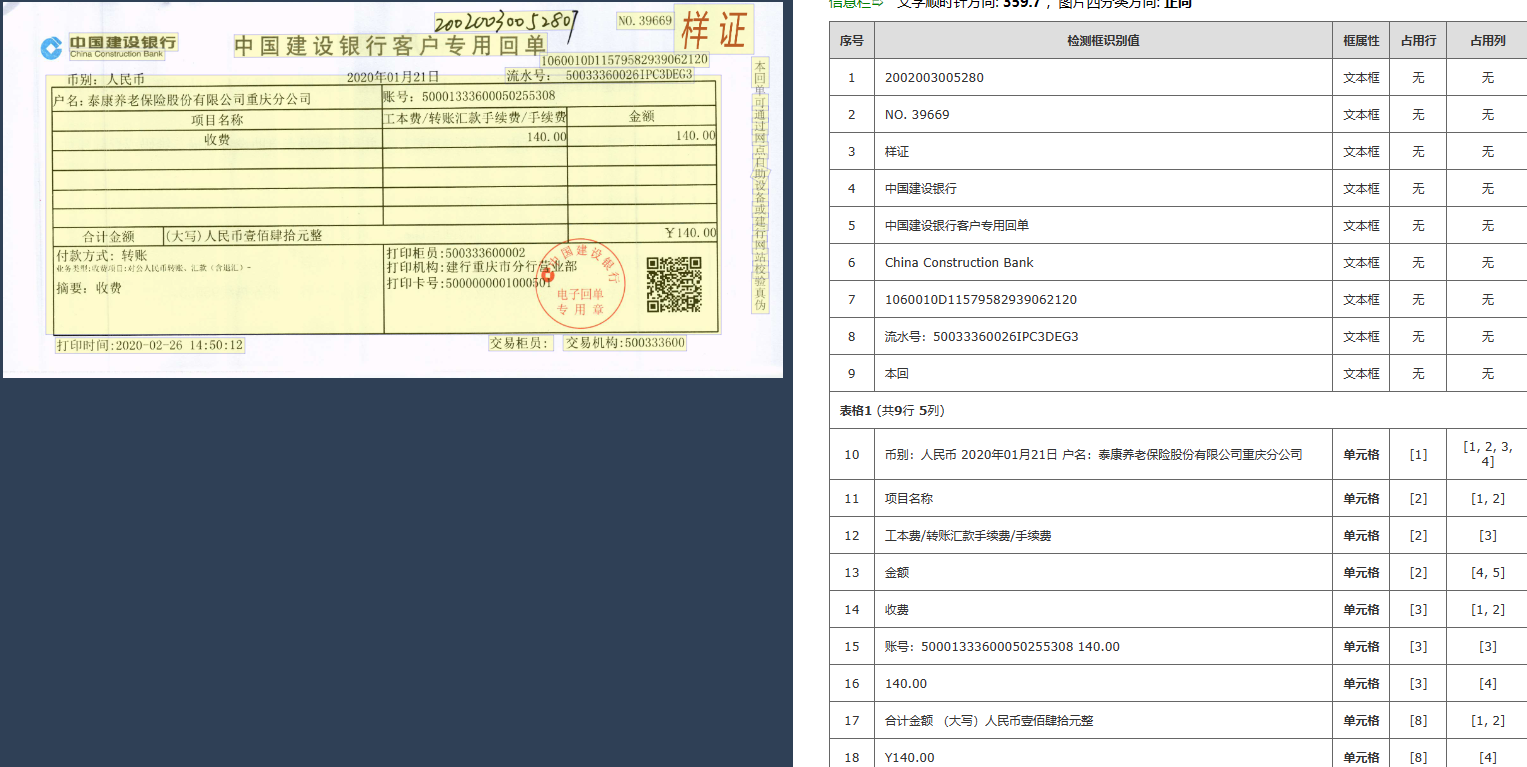Click the green 信息栏 arrow label
This screenshot has width=1527, height=767.
click(856, 3)
